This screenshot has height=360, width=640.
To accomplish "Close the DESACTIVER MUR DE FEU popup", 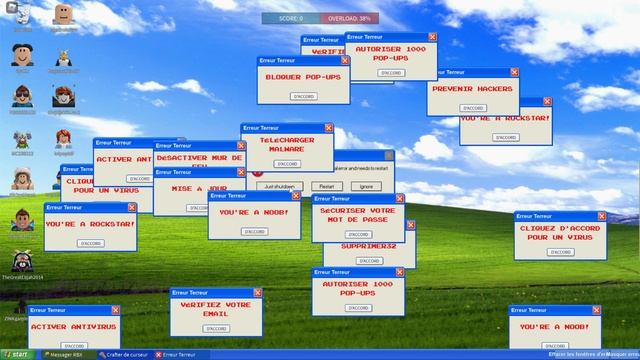I will 241,146.
